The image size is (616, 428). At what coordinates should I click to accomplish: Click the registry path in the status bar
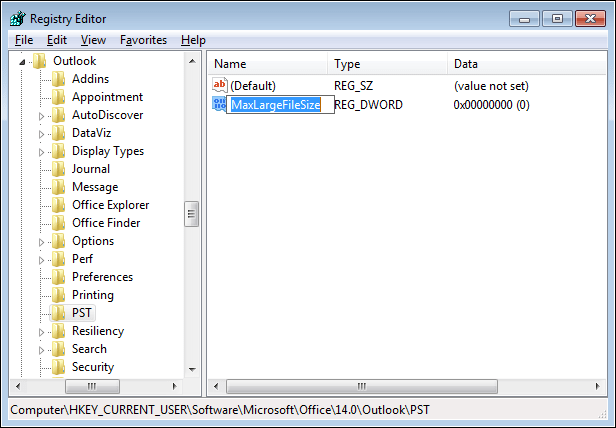(x=220, y=410)
